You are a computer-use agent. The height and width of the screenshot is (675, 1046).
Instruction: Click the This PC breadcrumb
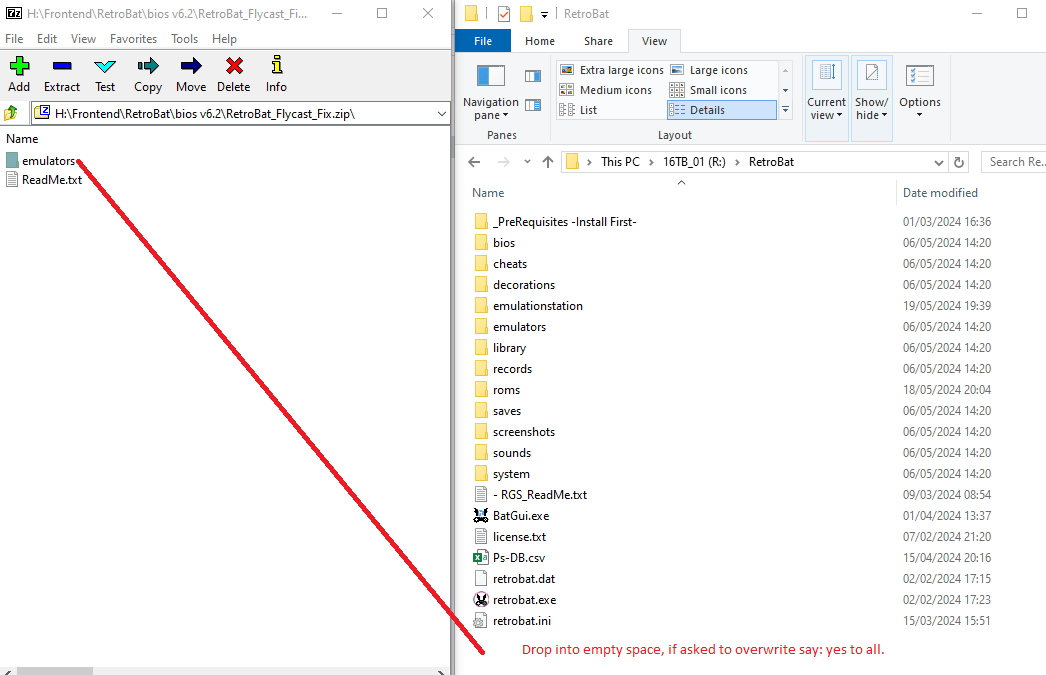620,162
